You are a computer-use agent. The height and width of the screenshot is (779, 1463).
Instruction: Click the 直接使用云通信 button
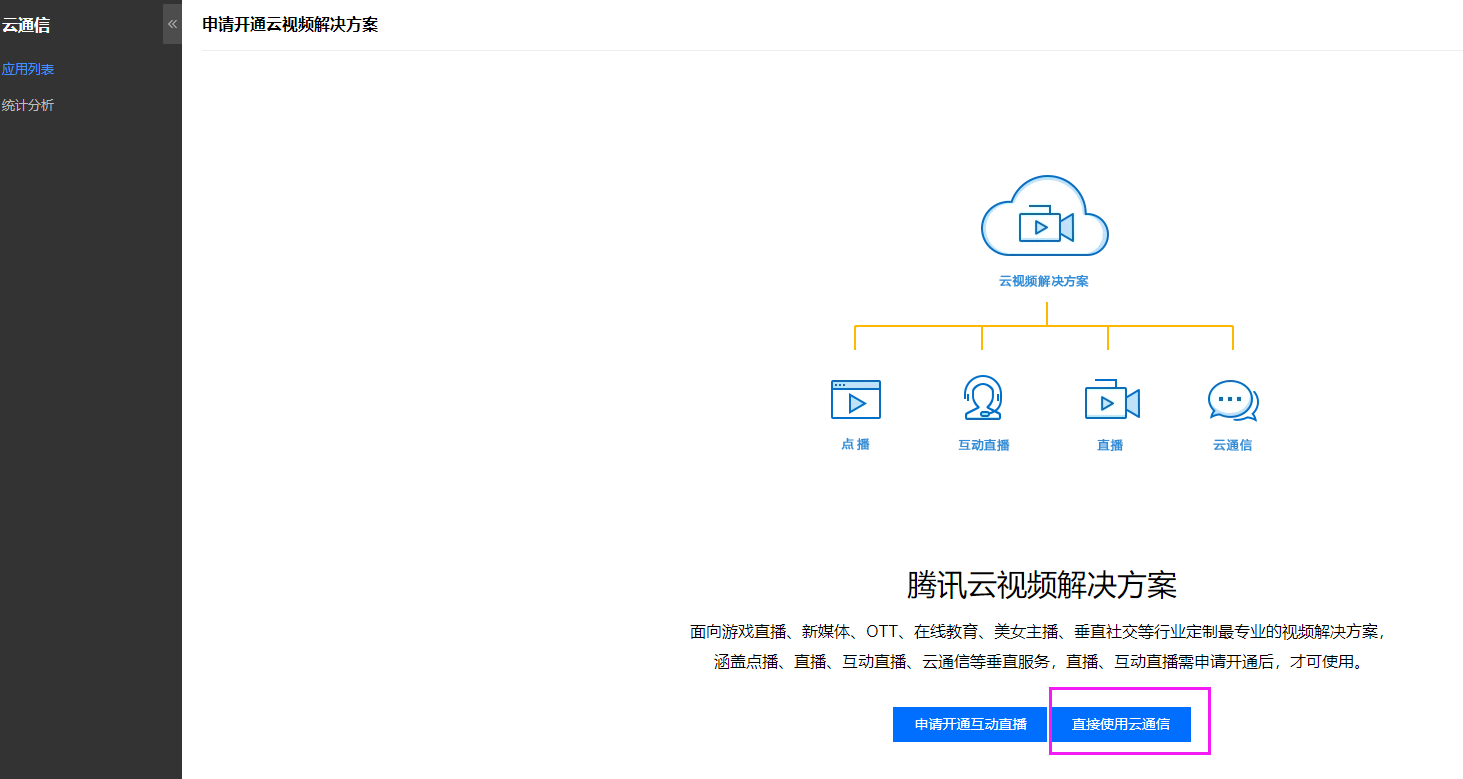[1121, 724]
